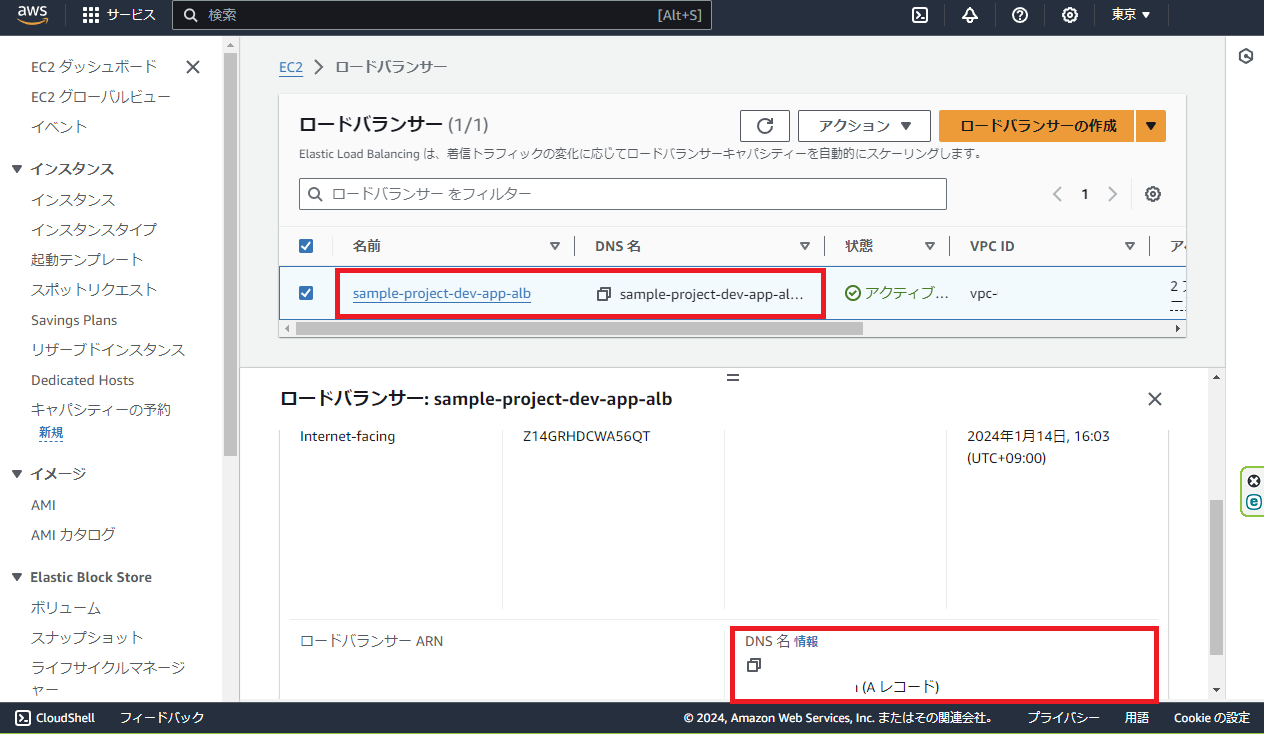The width and height of the screenshot is (1264, 734).
Task: Open Dedicated Hosts in sidebar
Action: [82, 380]
